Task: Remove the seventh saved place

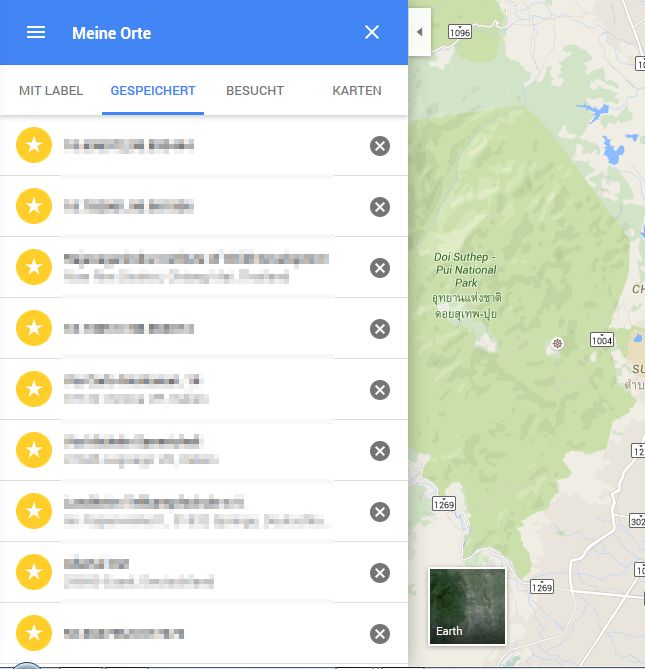Action: pos(380,512)
